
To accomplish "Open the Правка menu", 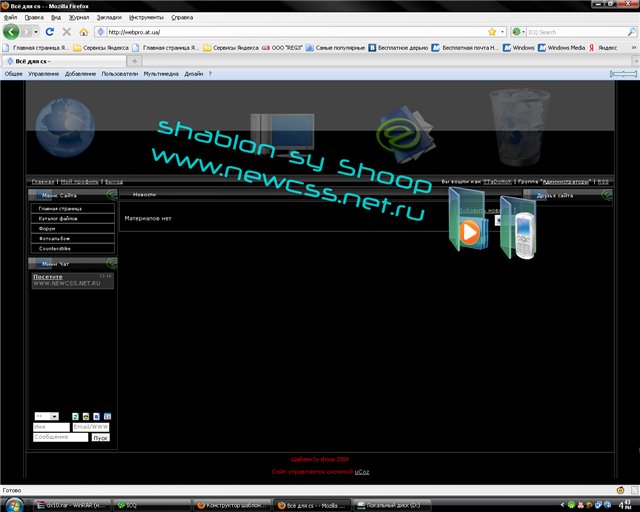I will [34, 18].
